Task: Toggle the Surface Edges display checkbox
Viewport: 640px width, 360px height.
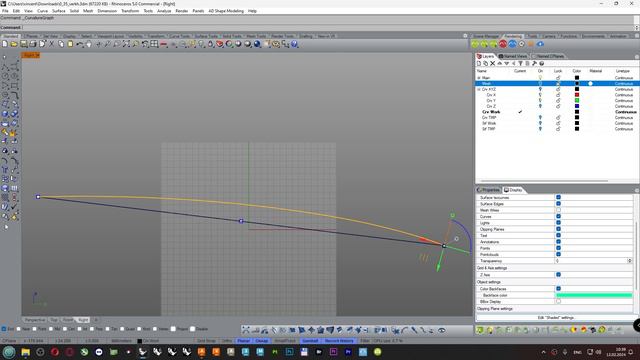Action: pos(558,204)
